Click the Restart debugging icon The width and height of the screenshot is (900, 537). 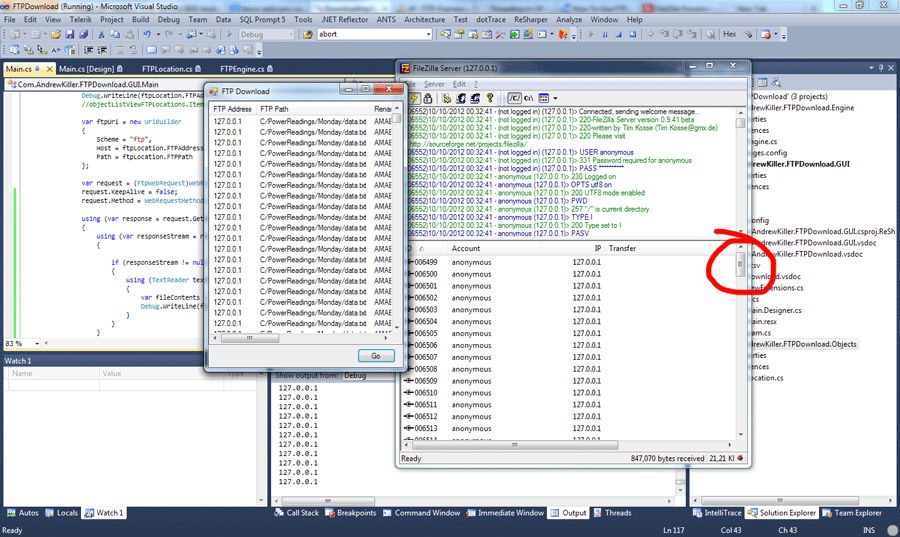[633, 34]
